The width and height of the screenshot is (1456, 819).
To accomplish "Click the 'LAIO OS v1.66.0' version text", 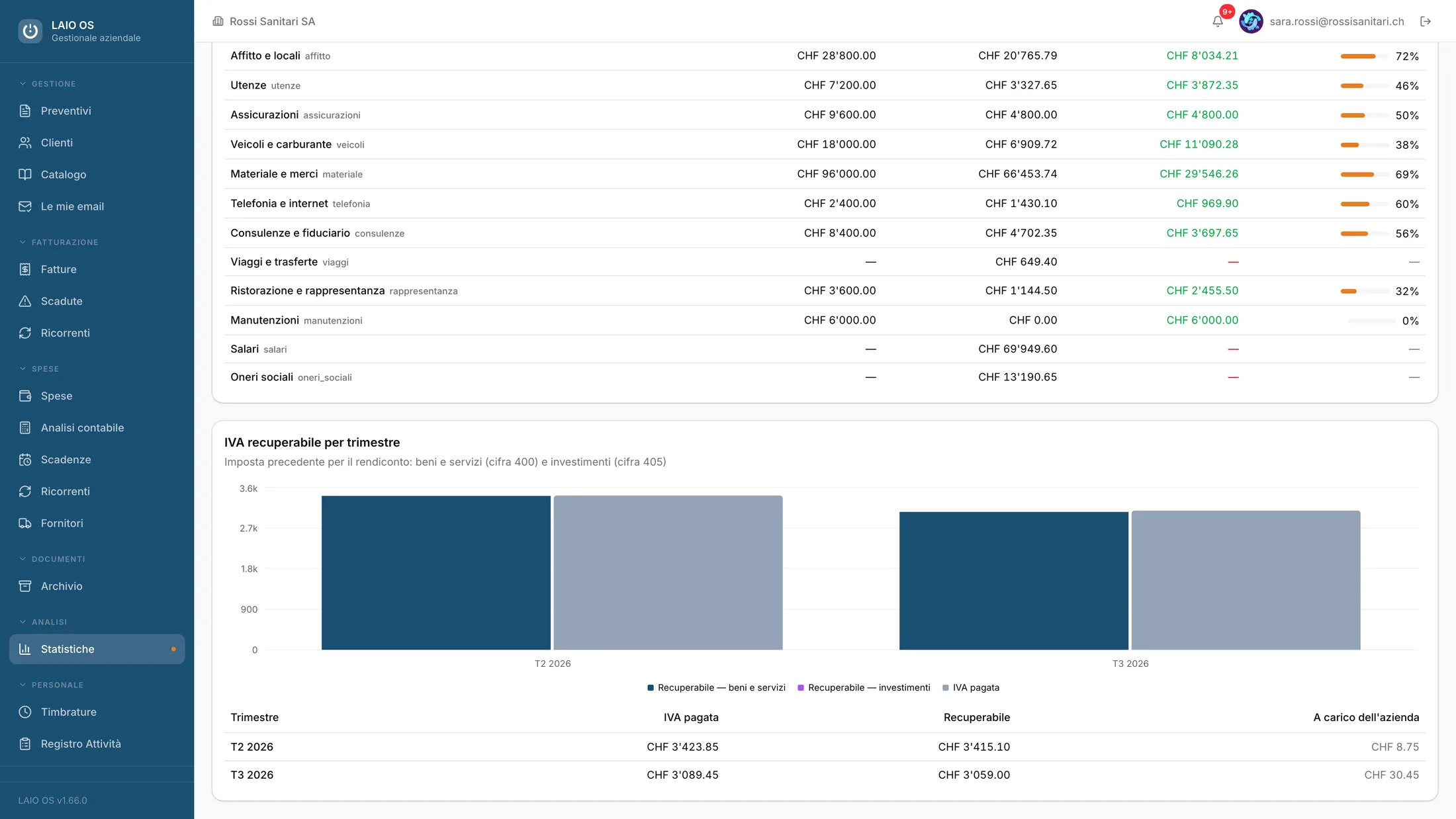I will [52, 800].
